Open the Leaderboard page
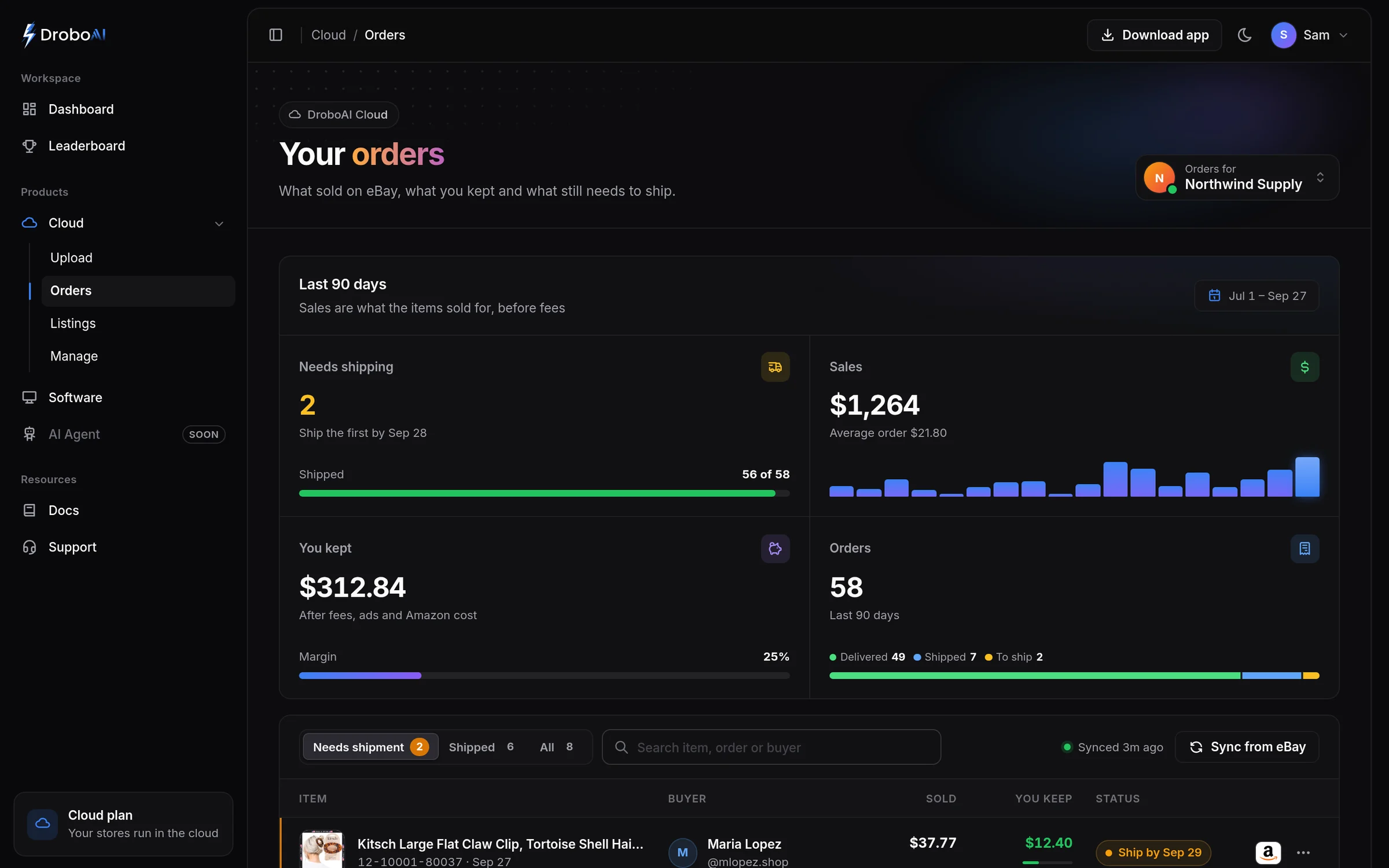The image size is (1389, 868). pos(123,145)
